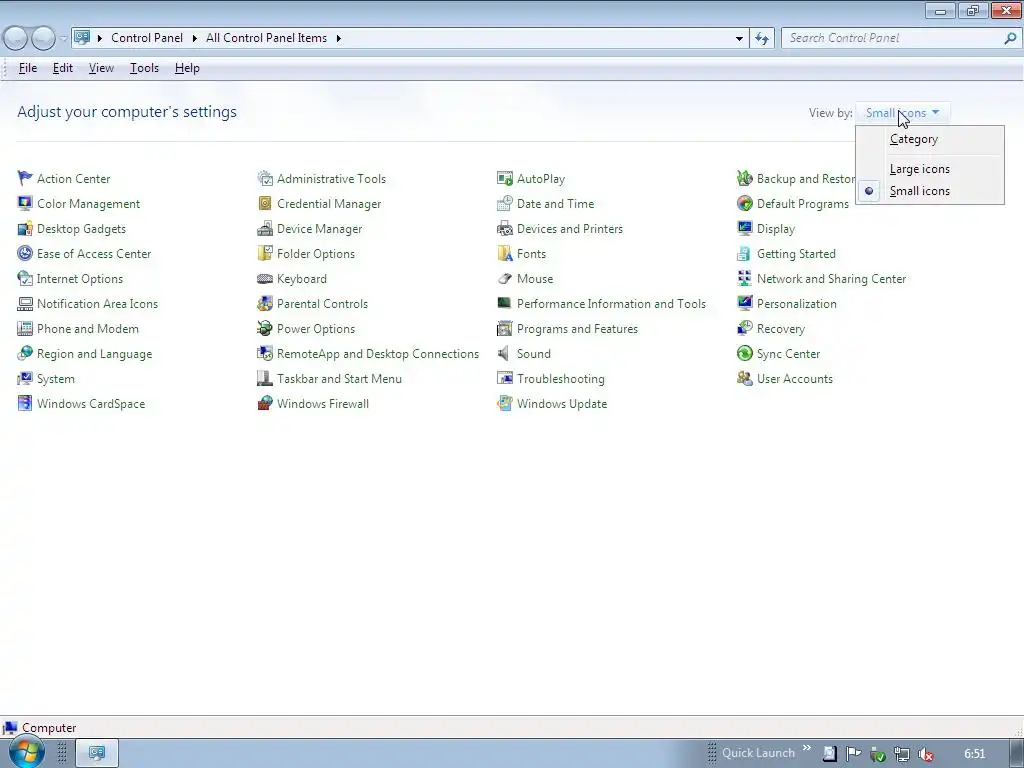Image resolution: width=1024 pixels, height=768 pixels.
Task: Click the Power Options icon
Action: (264, 328)
